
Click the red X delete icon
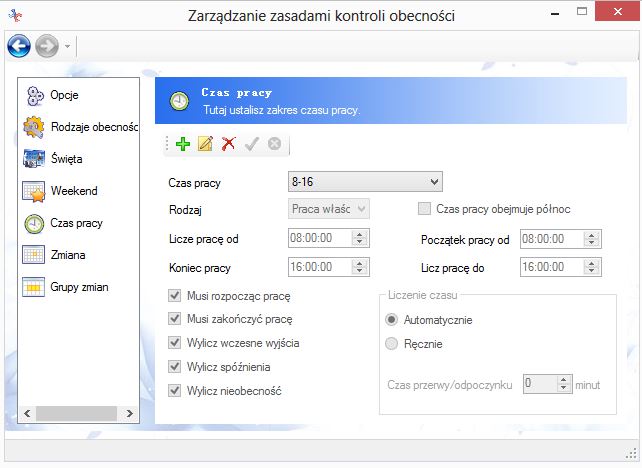[x=228, y=145]
